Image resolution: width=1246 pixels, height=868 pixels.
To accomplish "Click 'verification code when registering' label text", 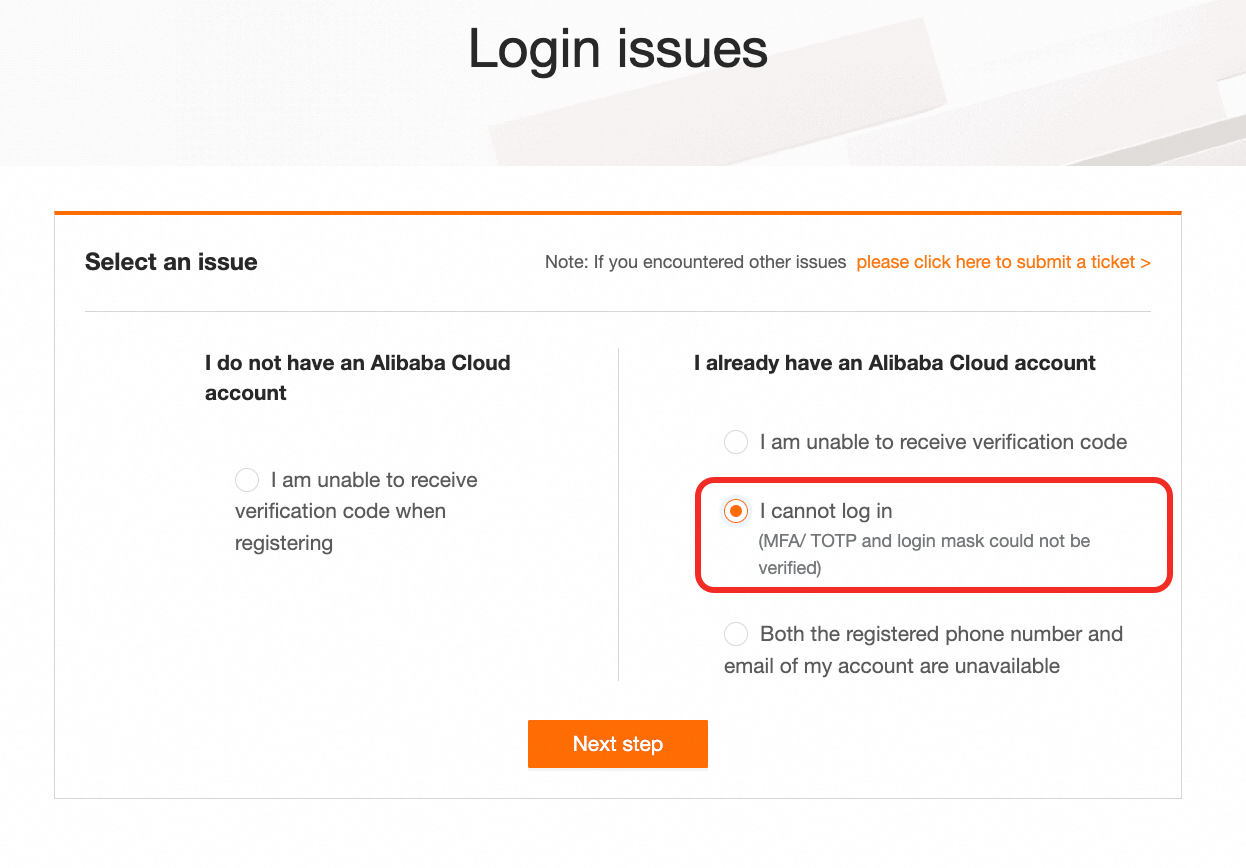I will [340, 511].
